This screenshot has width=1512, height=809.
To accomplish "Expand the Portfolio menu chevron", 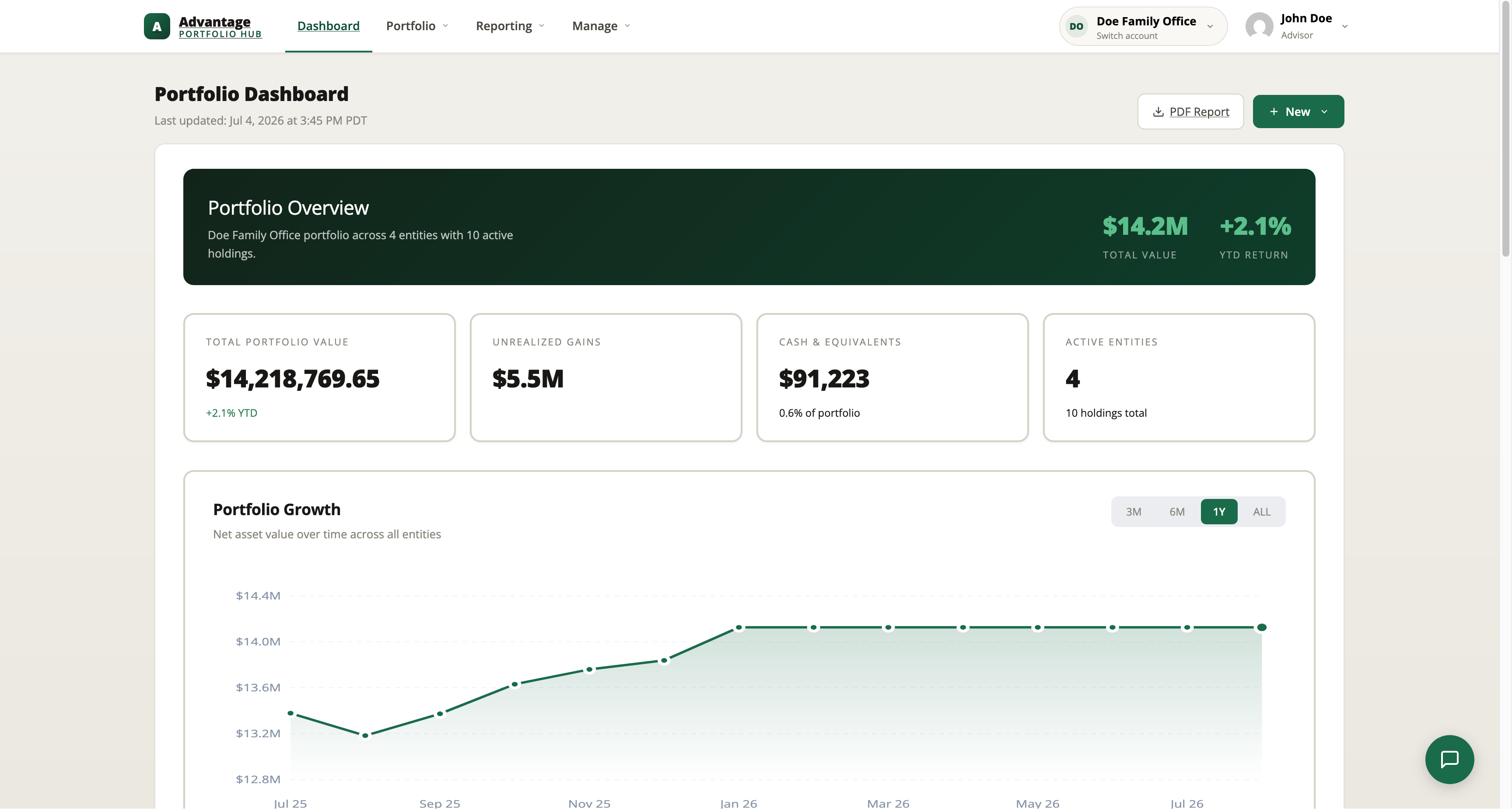I will [x=445, y=26].
